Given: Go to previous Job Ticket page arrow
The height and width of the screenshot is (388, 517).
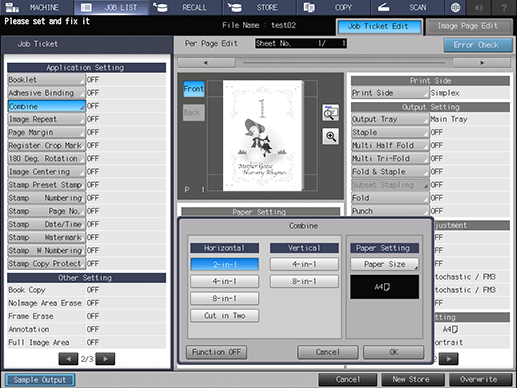Looking at the screenshot, I should click(68, 359).
